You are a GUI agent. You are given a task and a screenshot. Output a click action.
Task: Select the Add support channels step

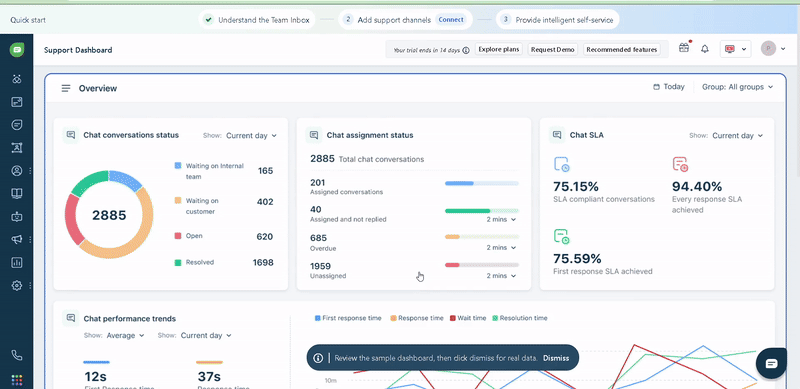click(405, 20)
